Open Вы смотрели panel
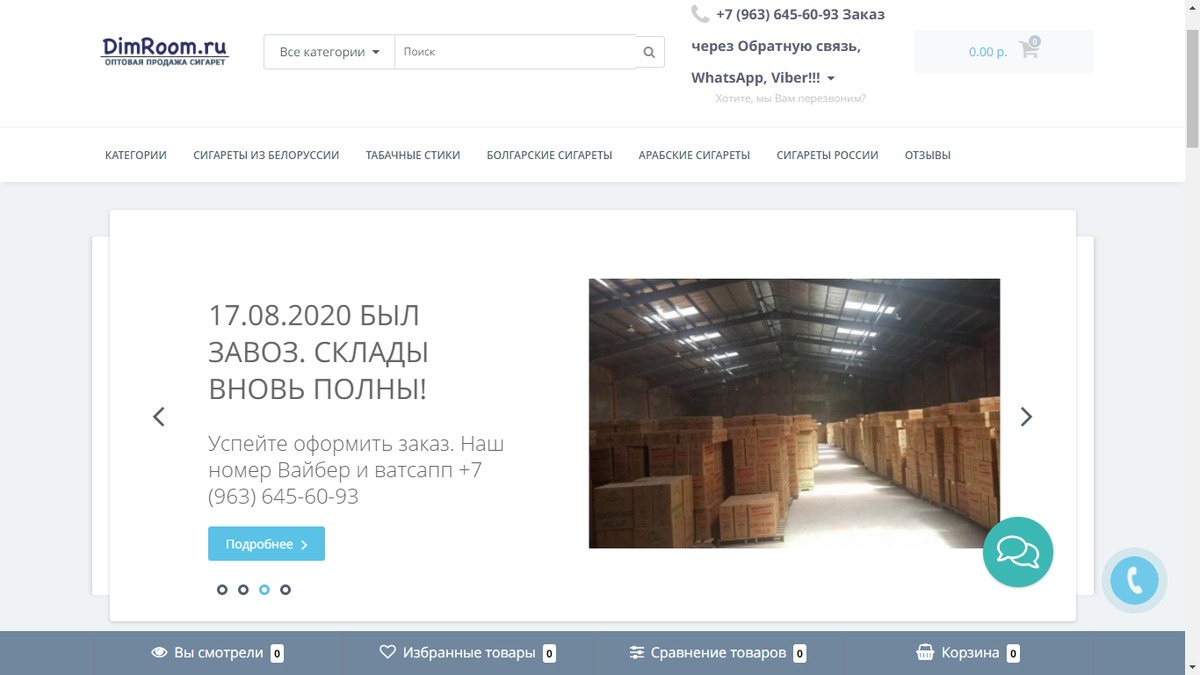The width and height of the screenshot is (1200, 675). click(x=218, y=653)
